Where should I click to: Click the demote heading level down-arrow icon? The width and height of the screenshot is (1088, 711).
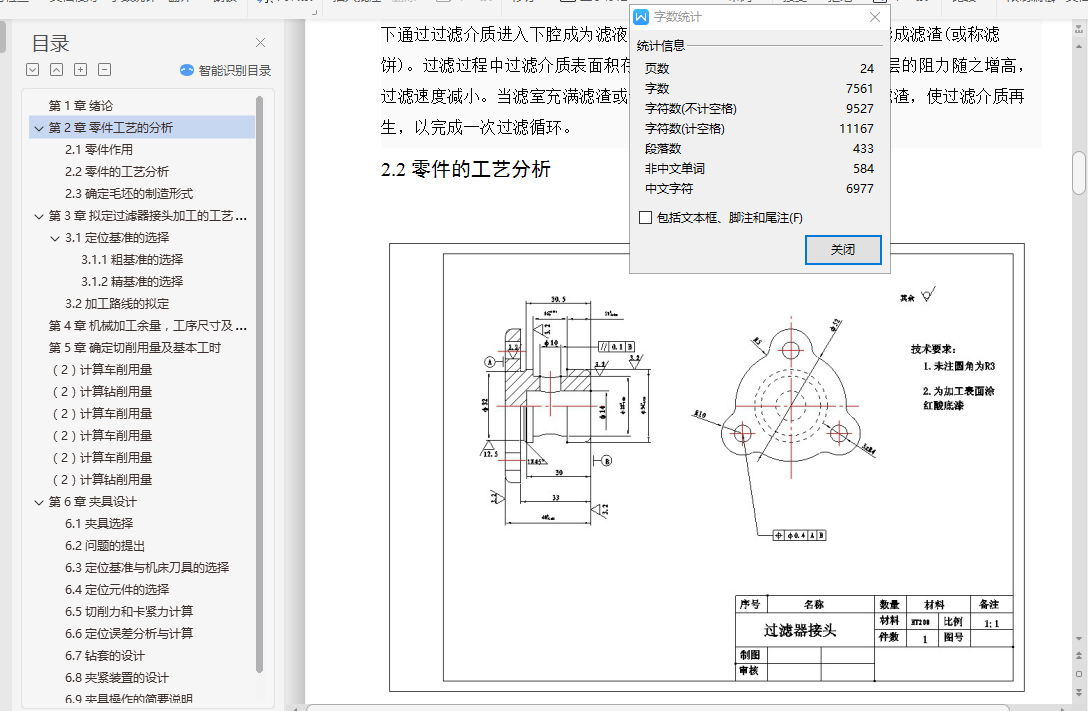(33, 69)
